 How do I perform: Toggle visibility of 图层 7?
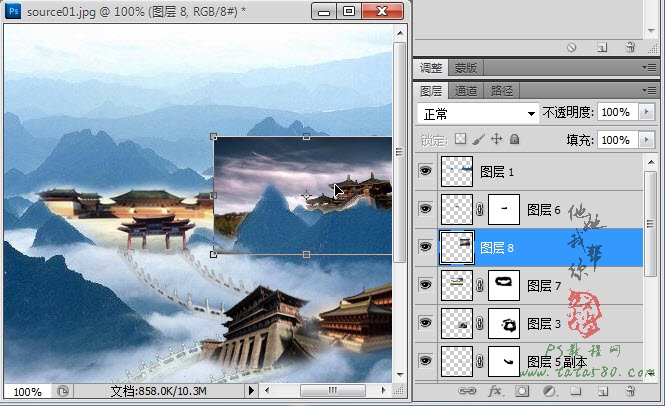425,285
